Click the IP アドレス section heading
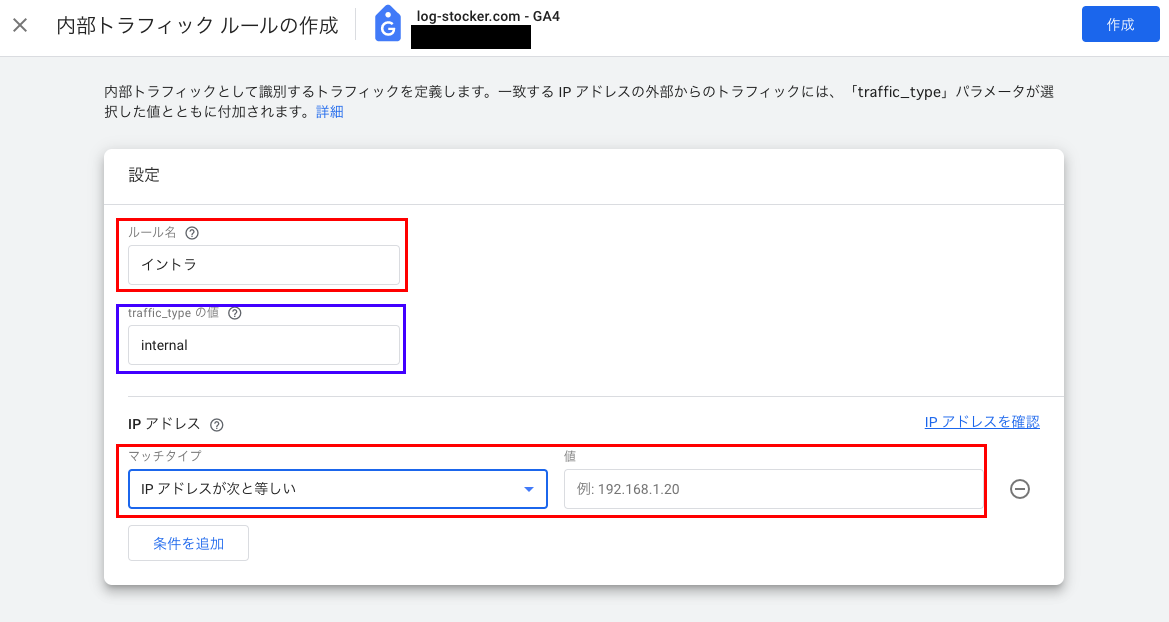 tap(164, 424)
